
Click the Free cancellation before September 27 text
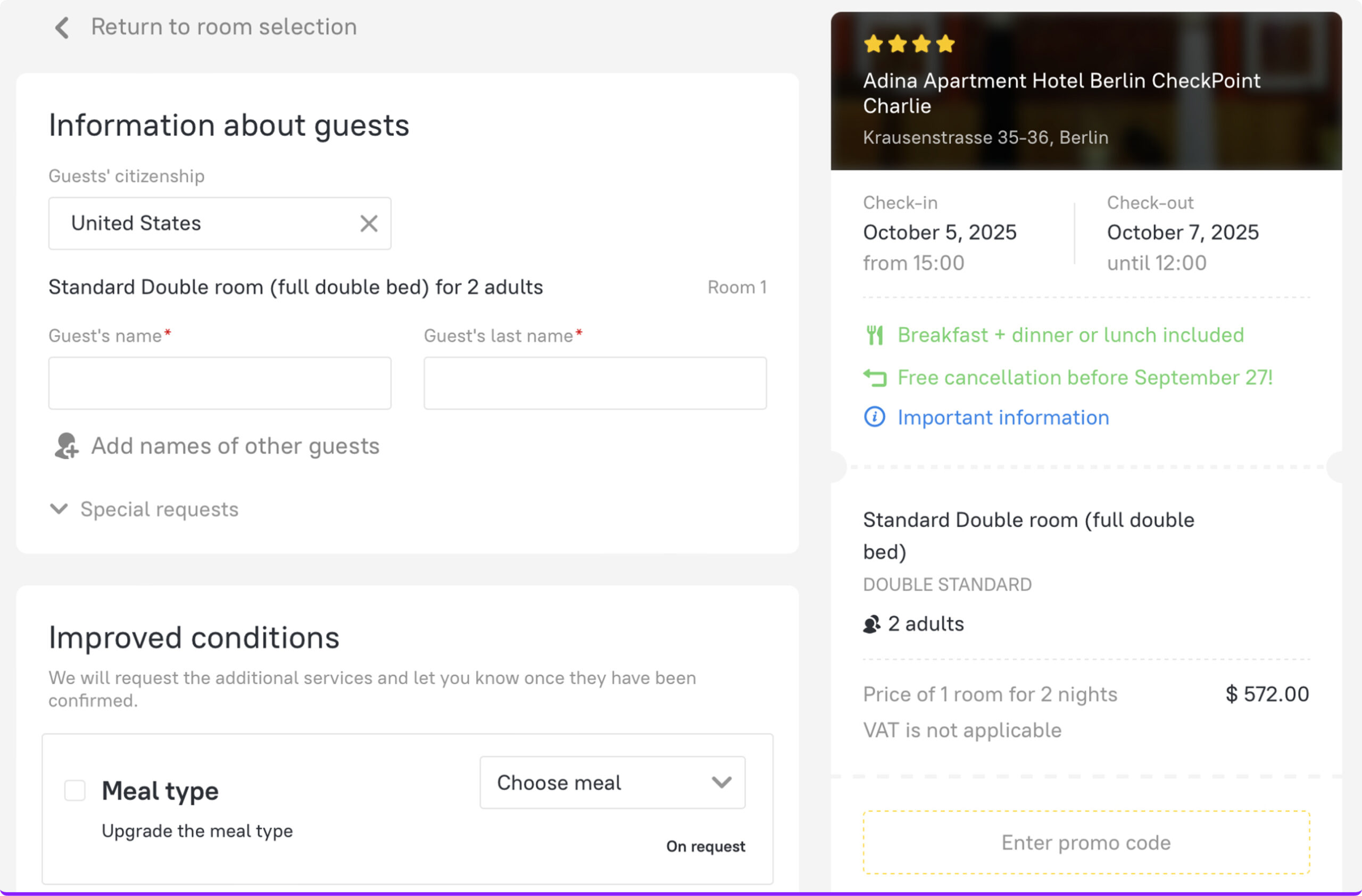coord(1084,378)
